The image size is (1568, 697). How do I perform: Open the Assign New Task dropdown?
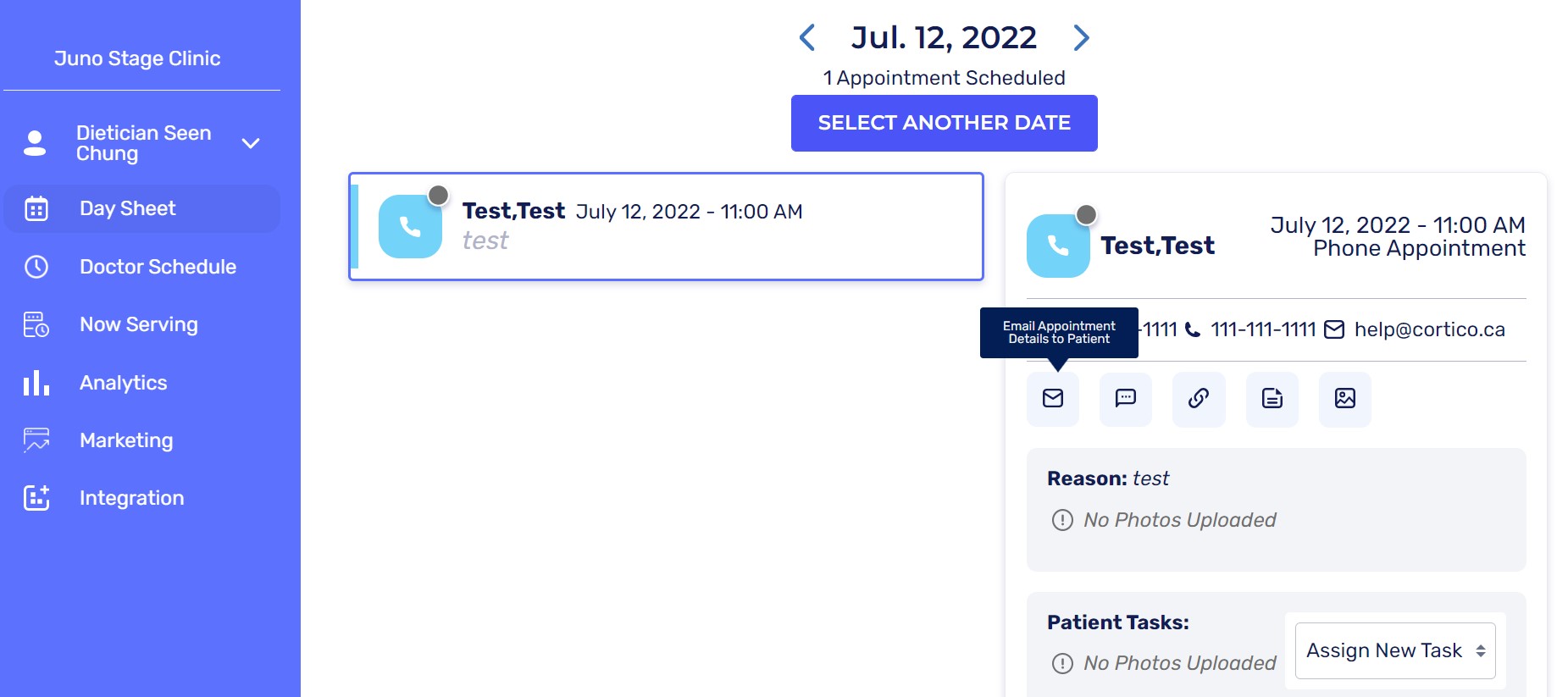pyautogui.click(x=1394, y=650)
